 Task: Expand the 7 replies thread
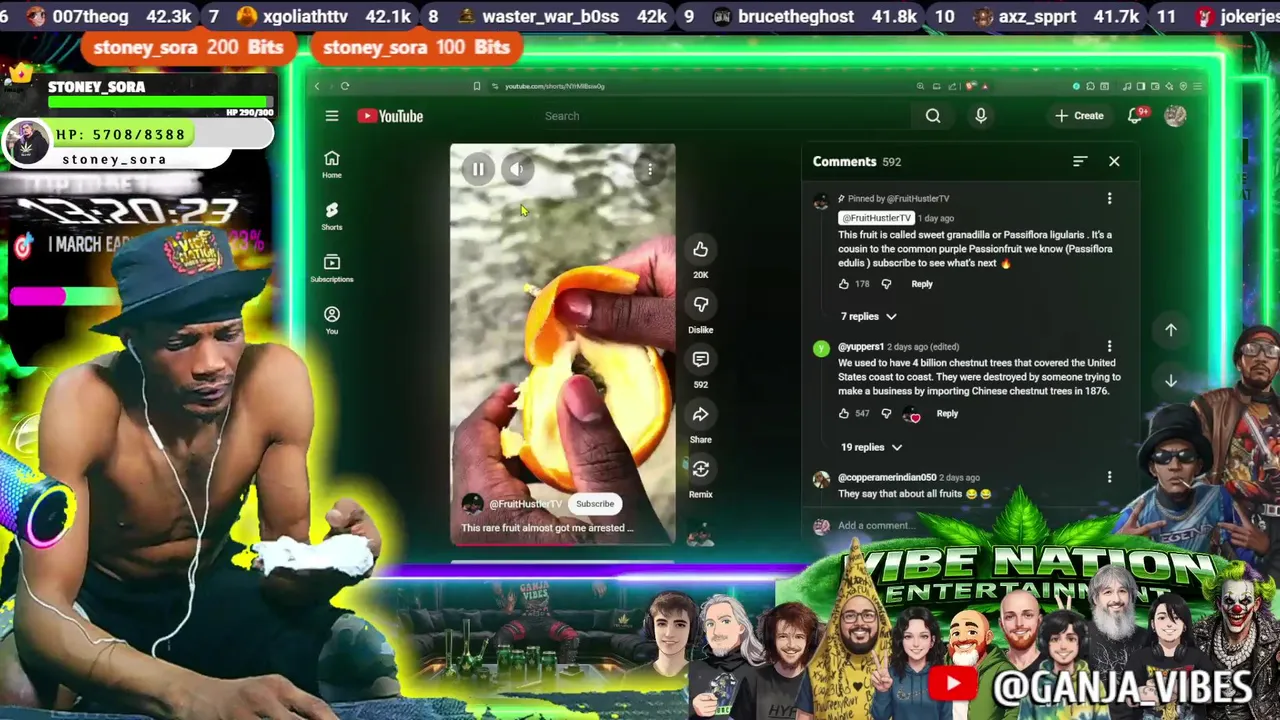coord(868,316)
